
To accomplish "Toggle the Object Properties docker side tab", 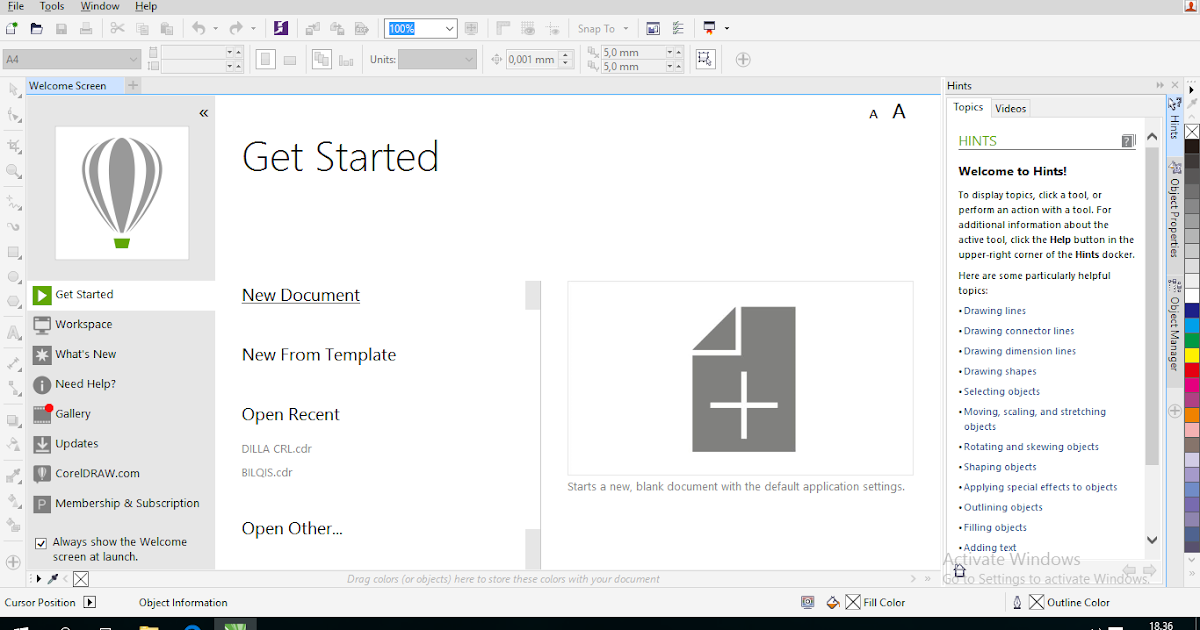I will pos(1174,218).
